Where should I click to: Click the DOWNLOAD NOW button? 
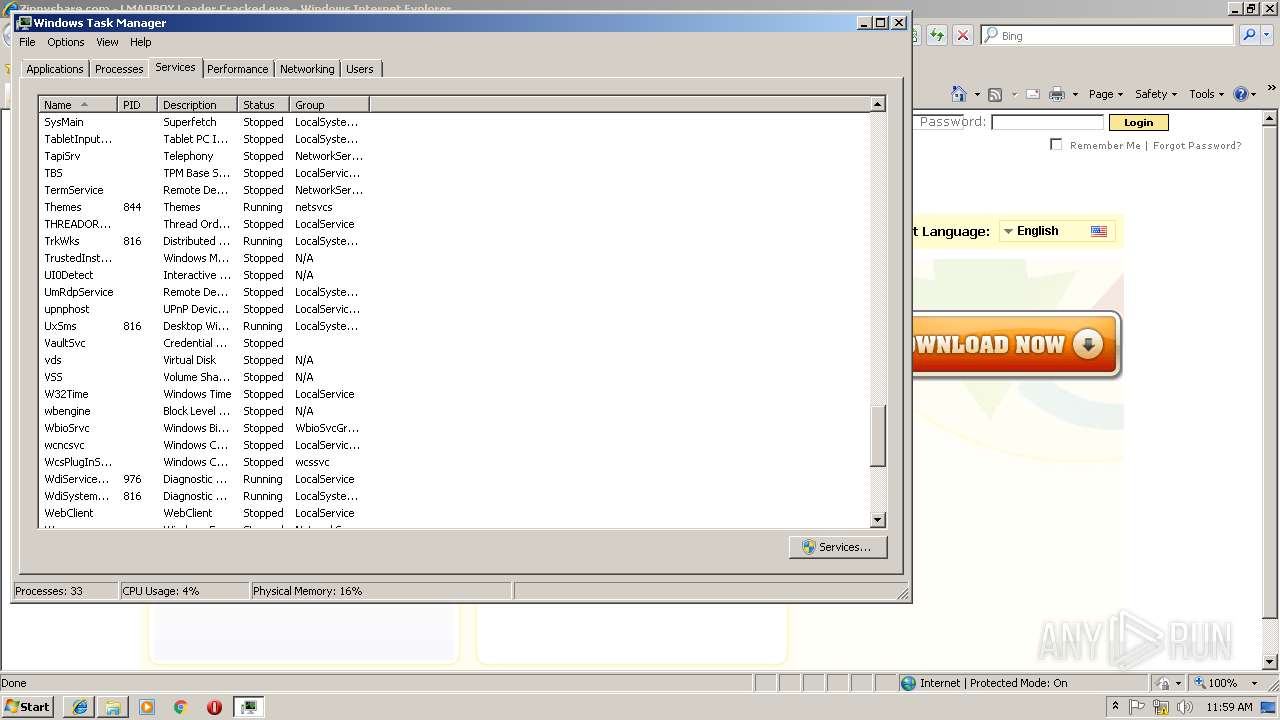pos(1015,345)
